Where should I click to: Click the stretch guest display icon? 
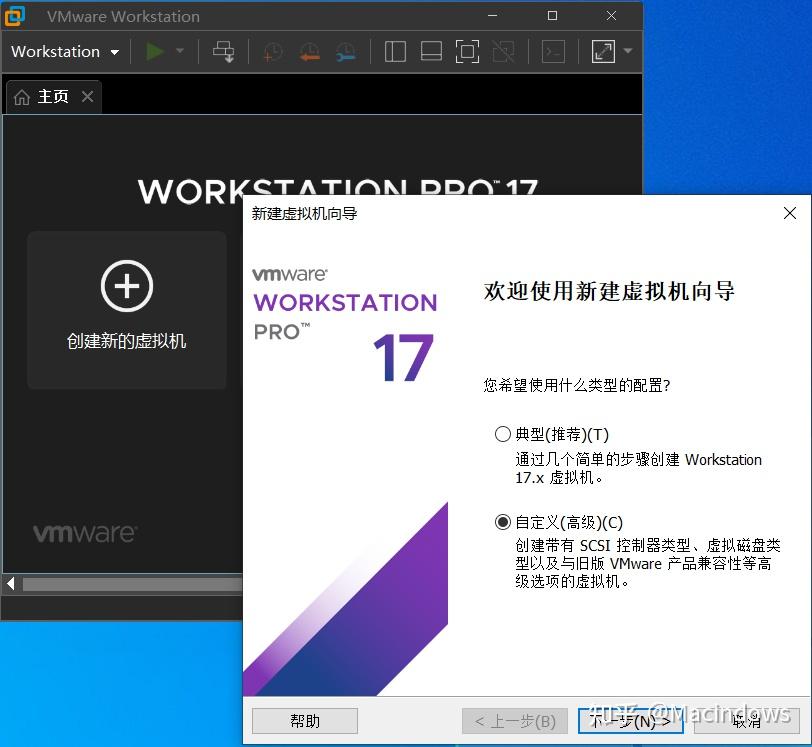point(603,51)
